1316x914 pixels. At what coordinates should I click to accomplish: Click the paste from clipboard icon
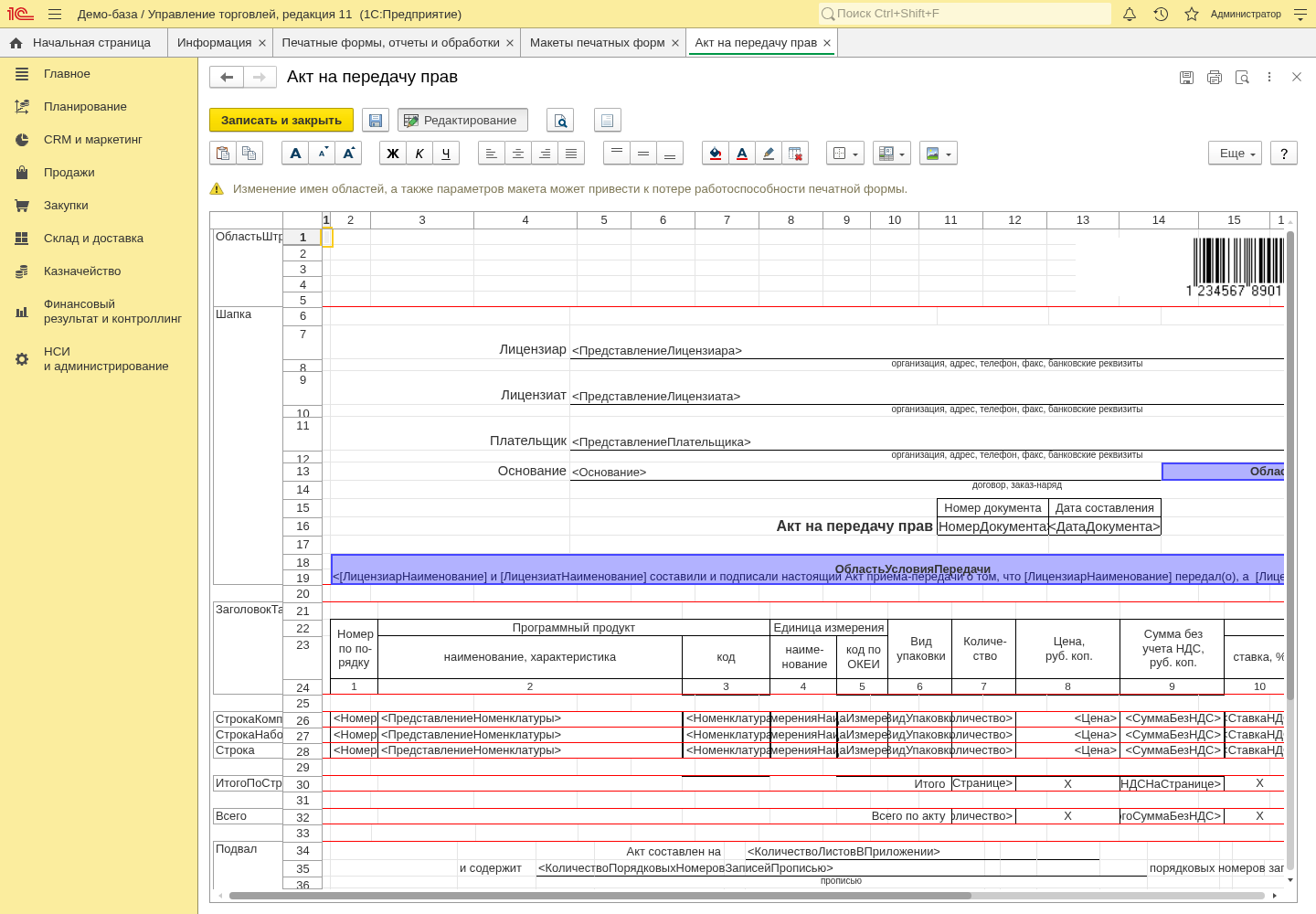pos(223,154)
